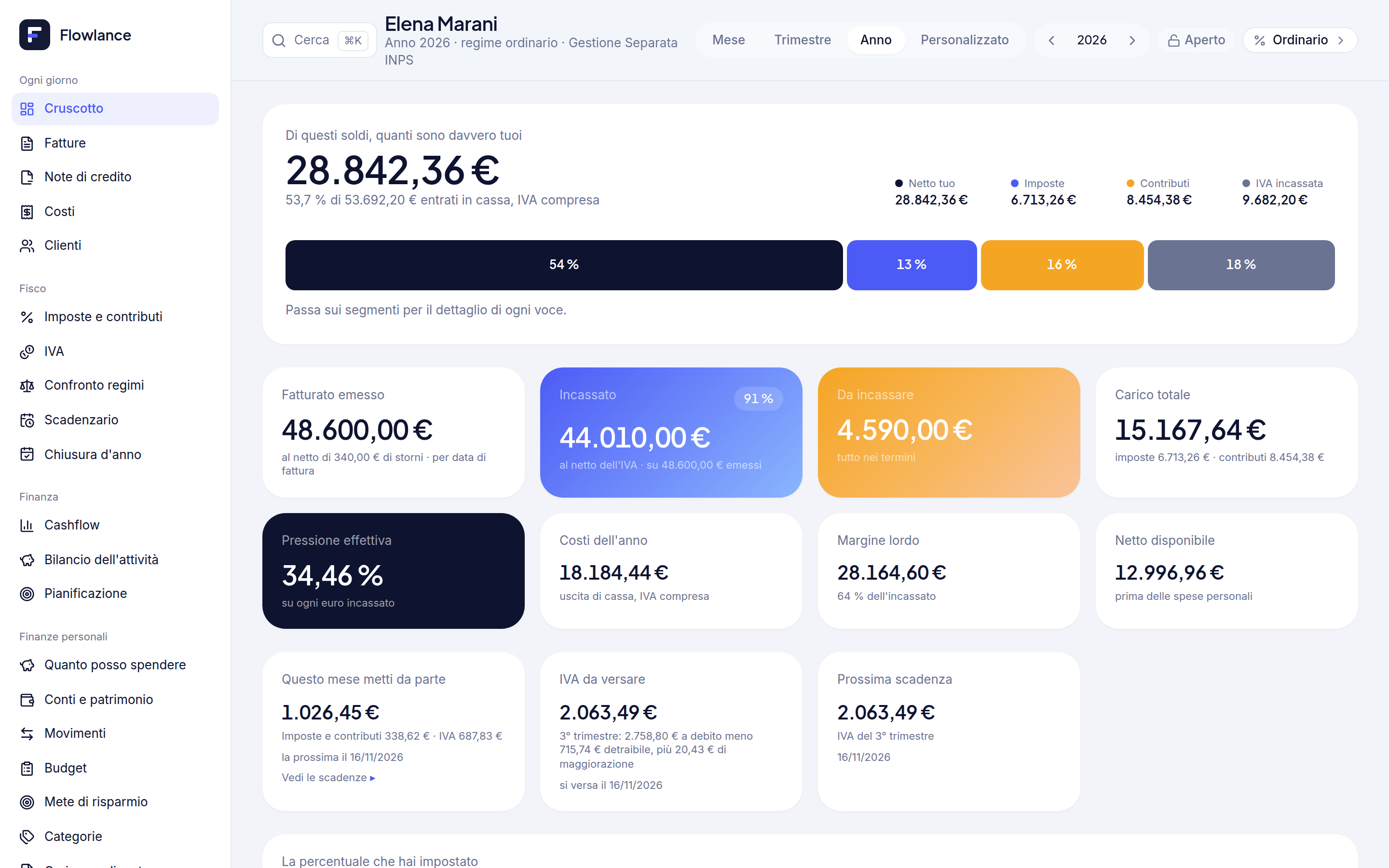This screenshot has width=1389, height=868.
Task: Click the Categorie tag icon
Action: 27,837
